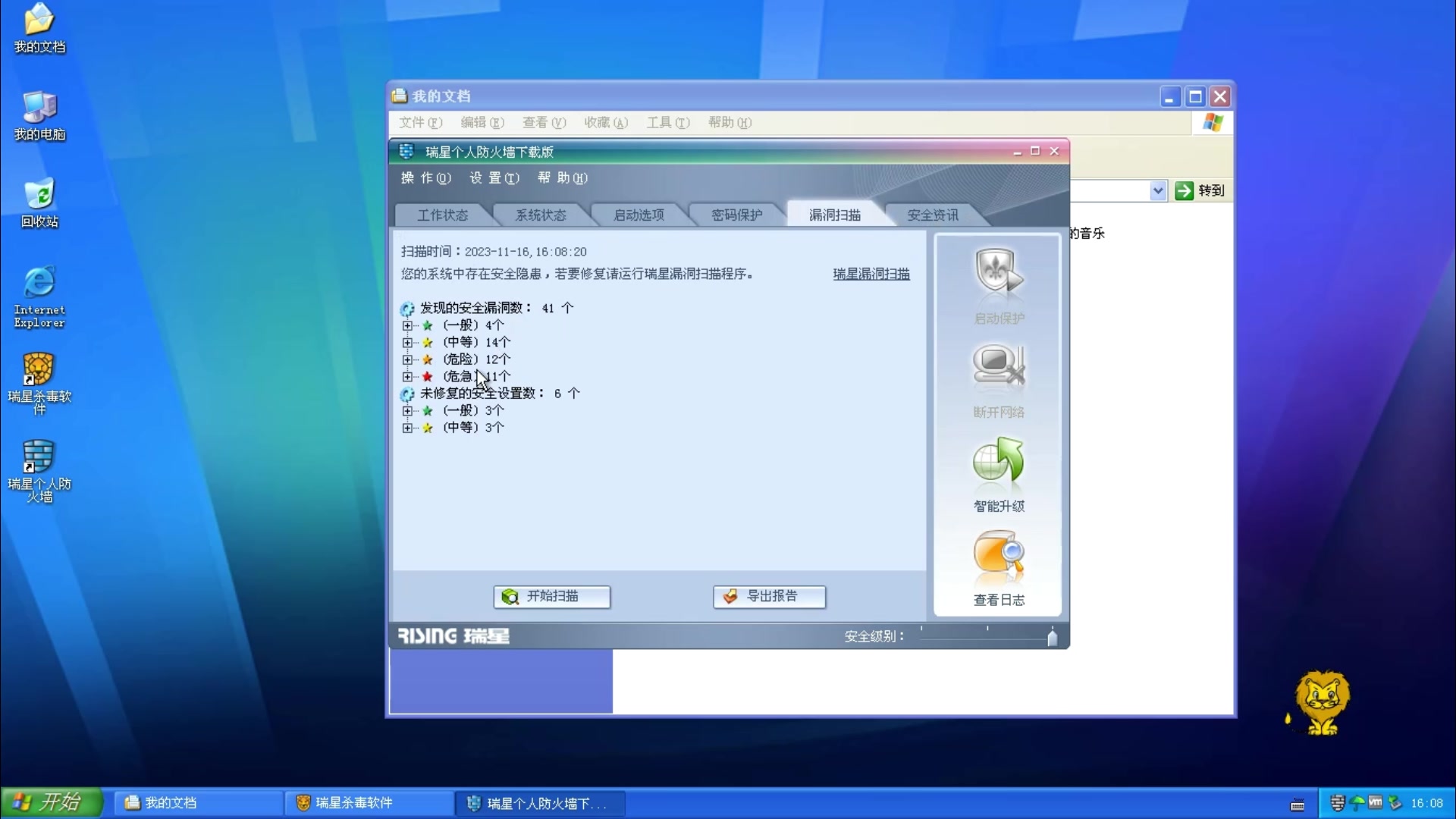Click the 瑞星漏洞扫描 hyperlink
This screenshot has width=1456, height=819.
[870, 274]
